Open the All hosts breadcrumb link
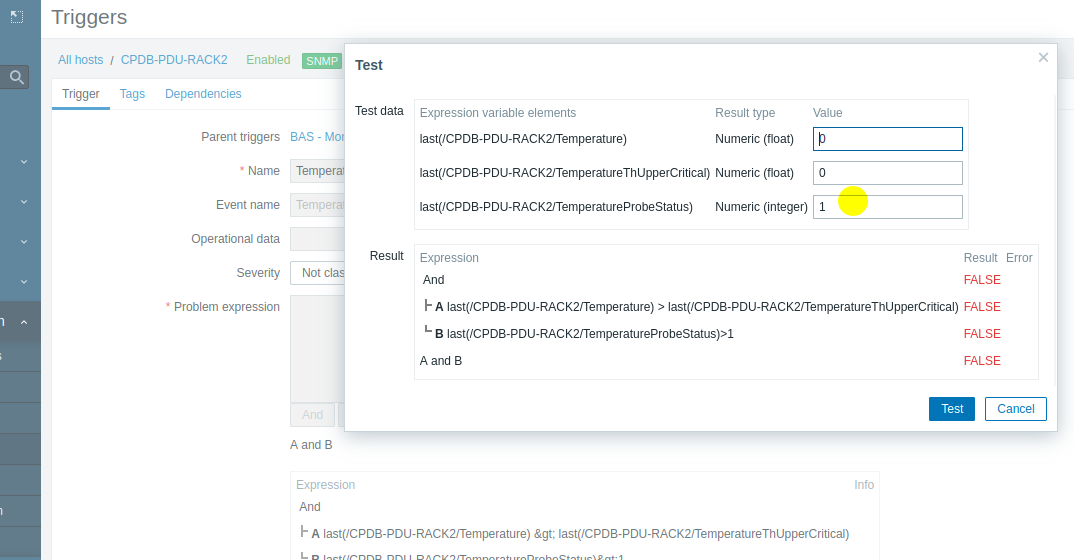 tap(80, 60)
